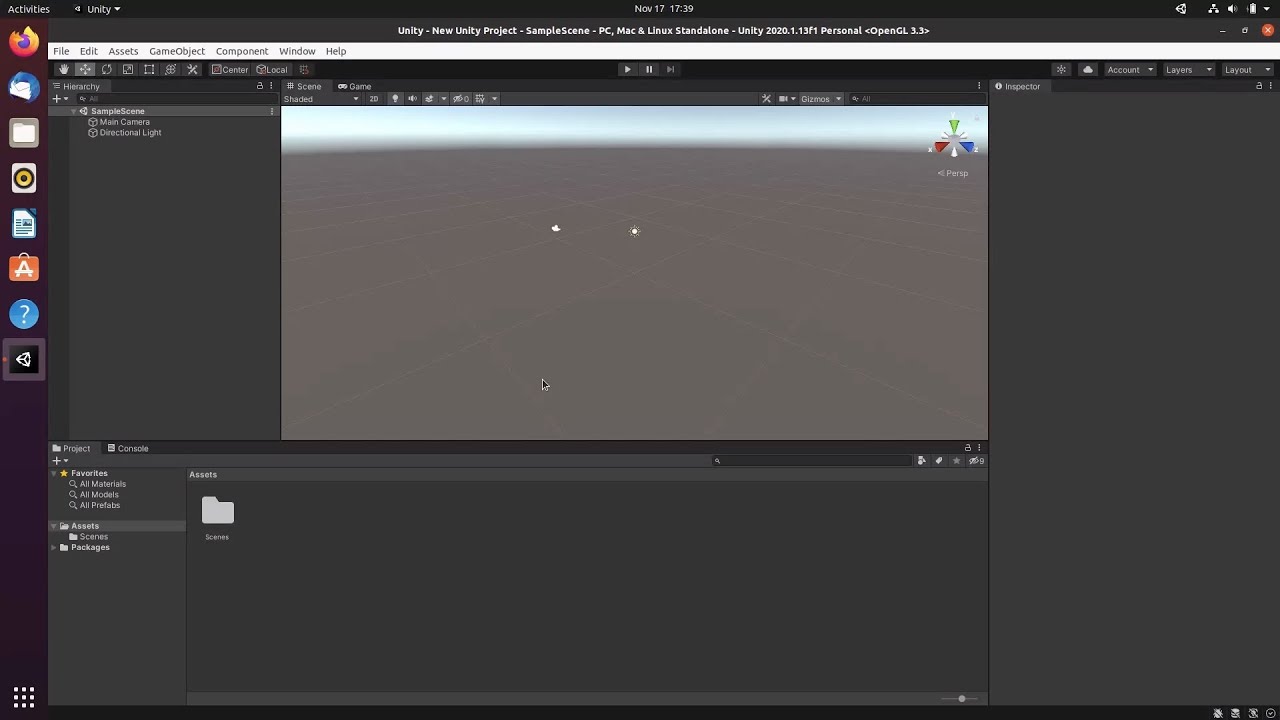Select the Project tab
This screenshot has height=720, width=1280.
pos(72,448)
